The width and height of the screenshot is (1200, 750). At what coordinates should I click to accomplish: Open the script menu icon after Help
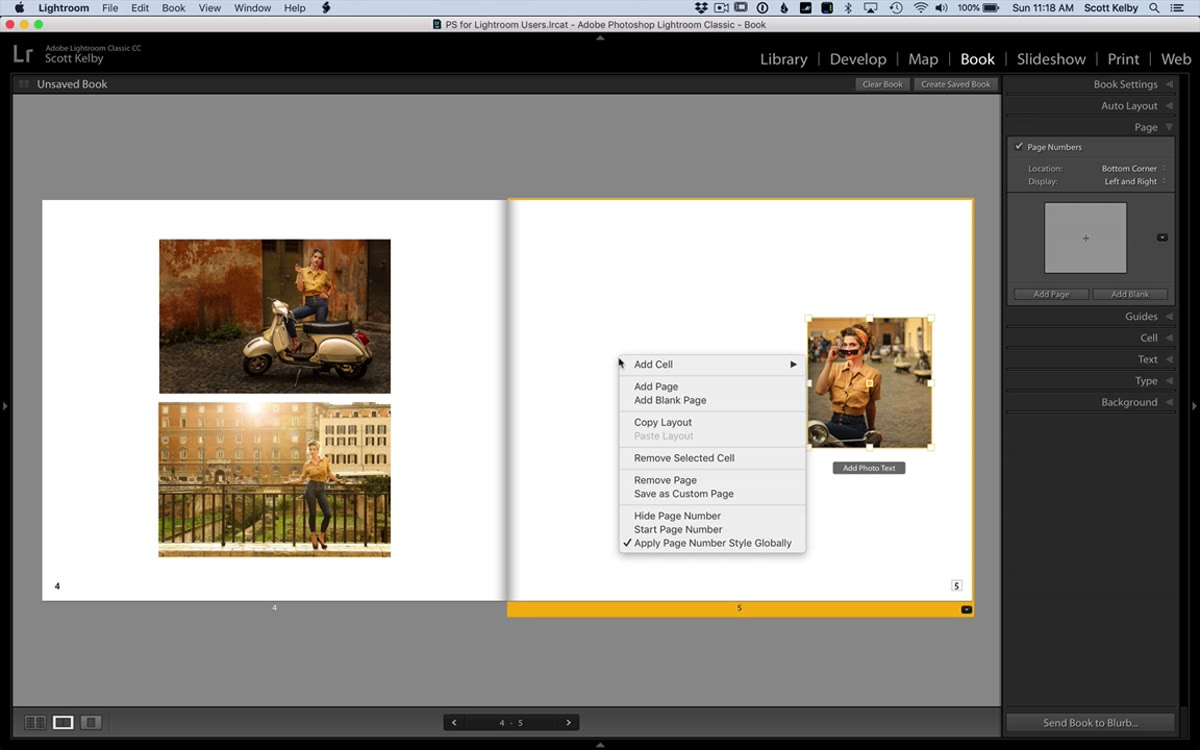coord(327,8)
